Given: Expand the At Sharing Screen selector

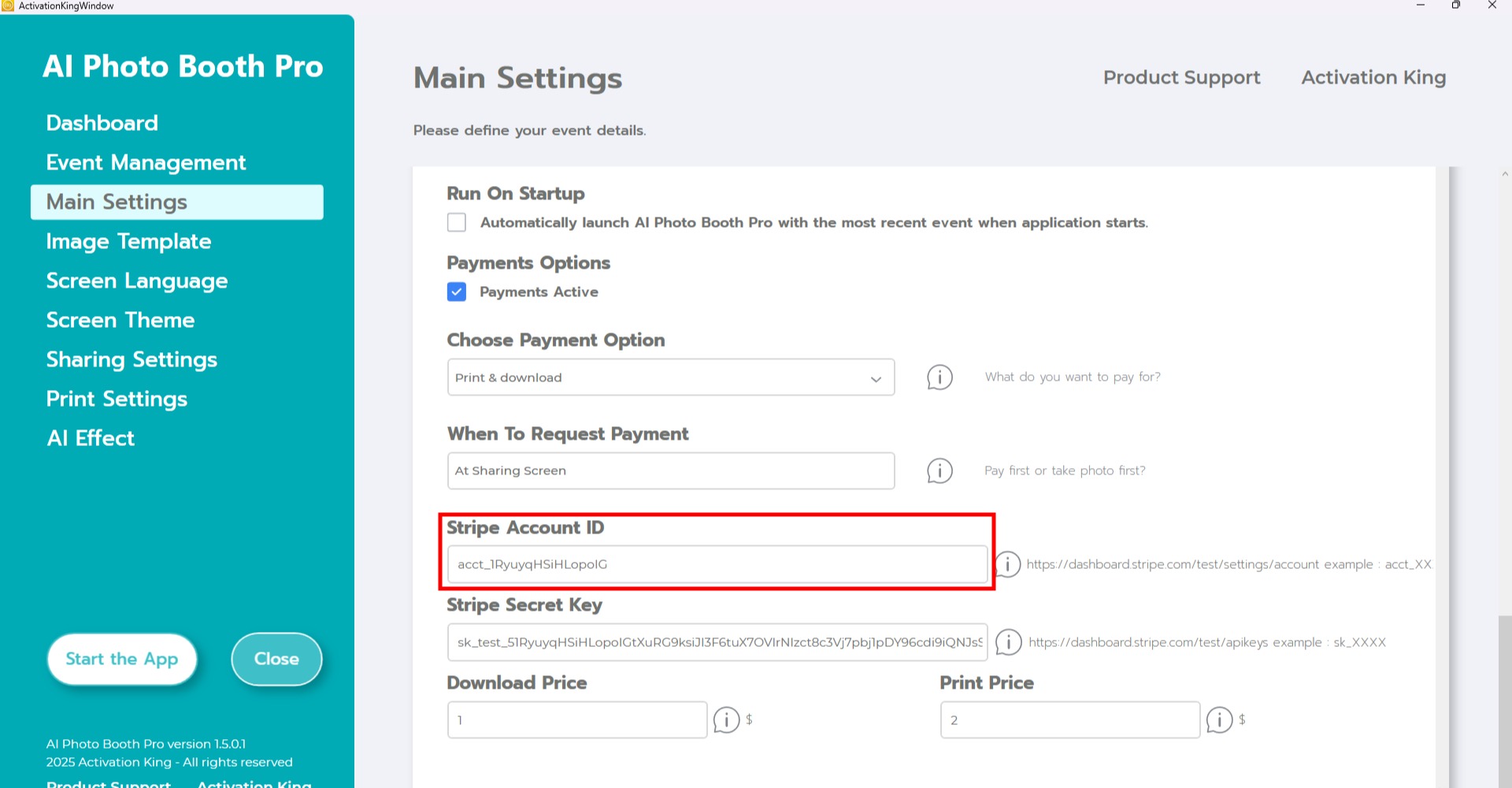Looking at the screenshot, I should coord(670,471).
